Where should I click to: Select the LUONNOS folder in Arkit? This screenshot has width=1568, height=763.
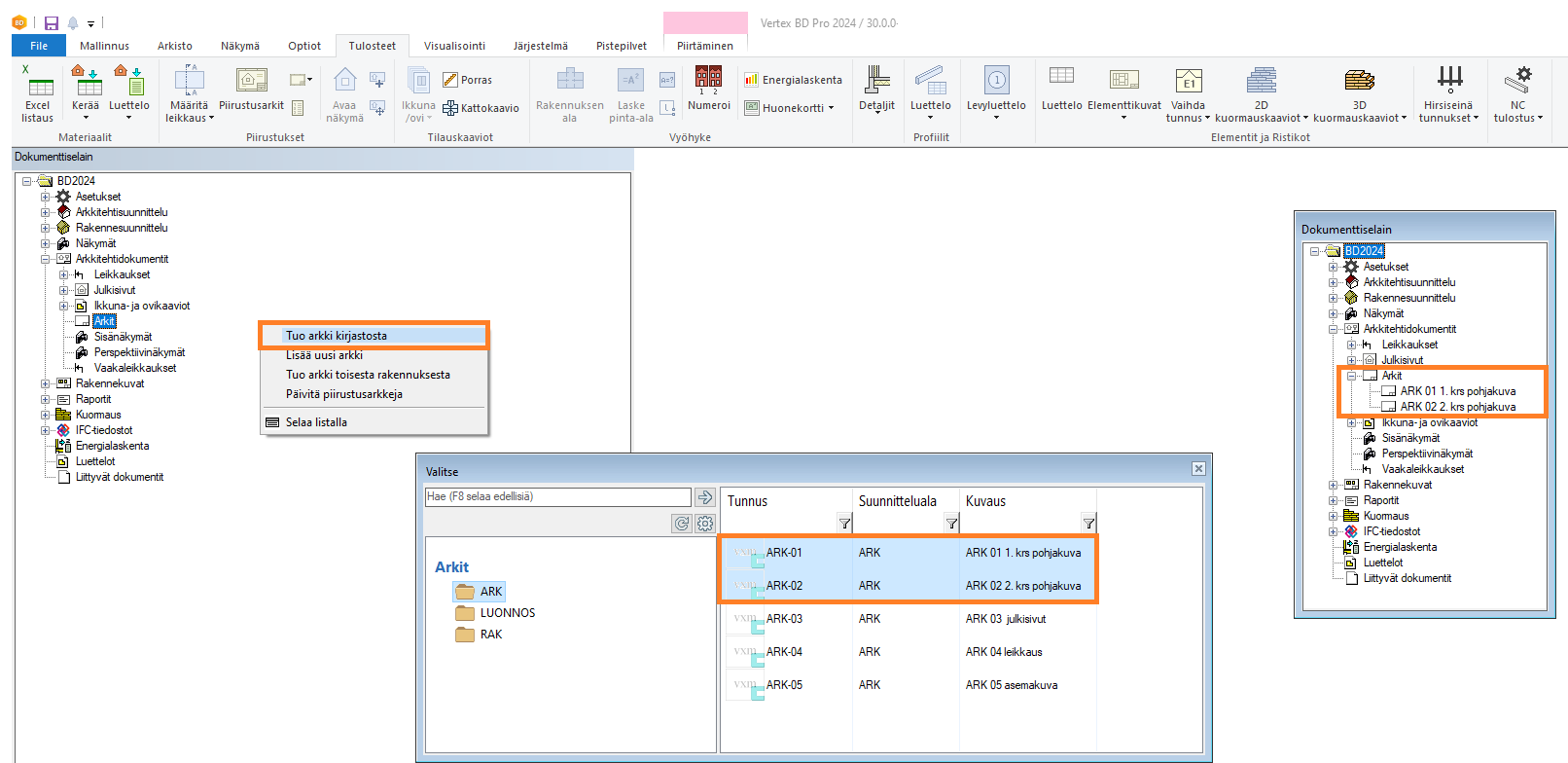(x=507, y=613)
